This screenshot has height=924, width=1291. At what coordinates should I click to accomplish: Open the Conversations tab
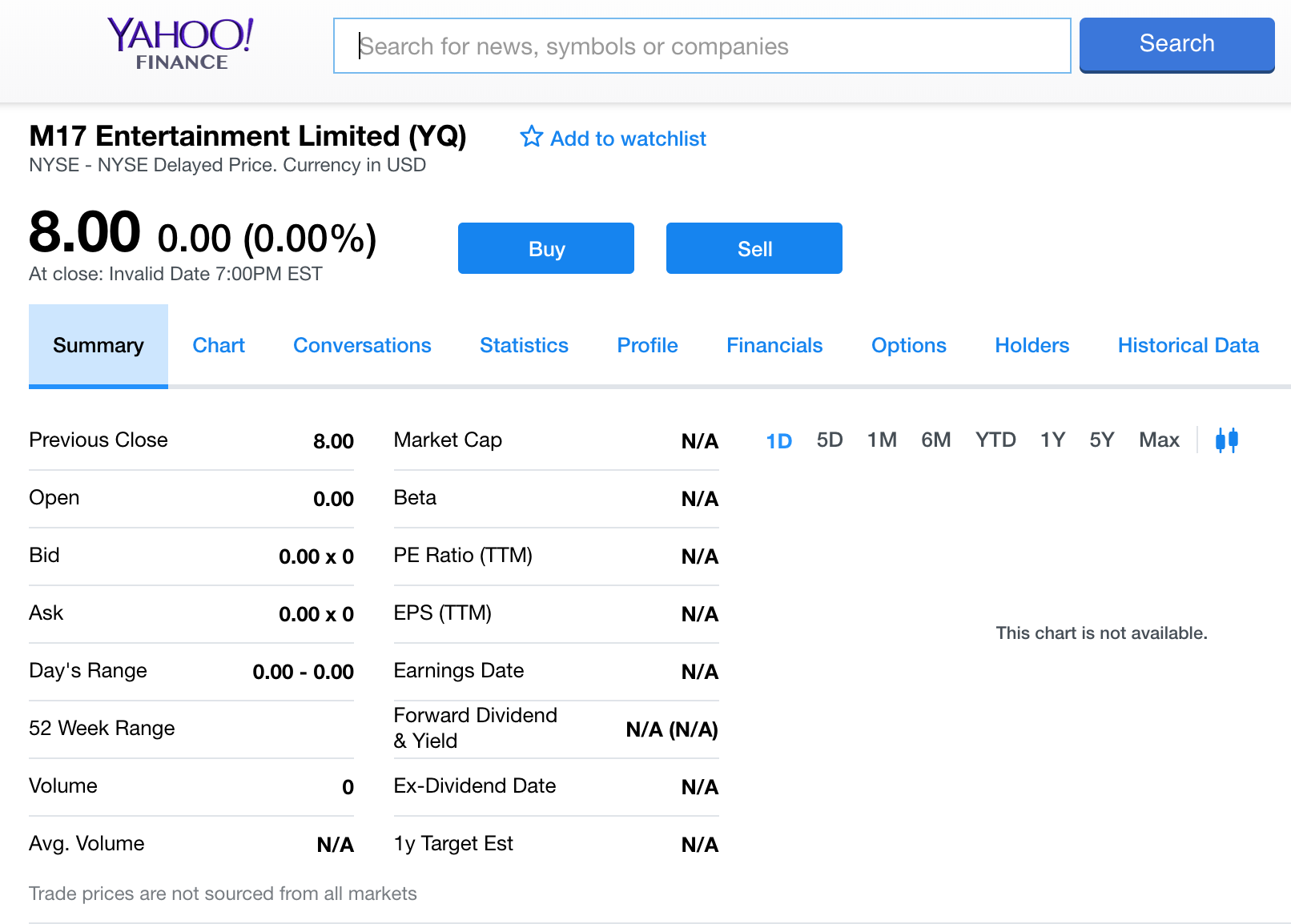click(x=362, y=345)
